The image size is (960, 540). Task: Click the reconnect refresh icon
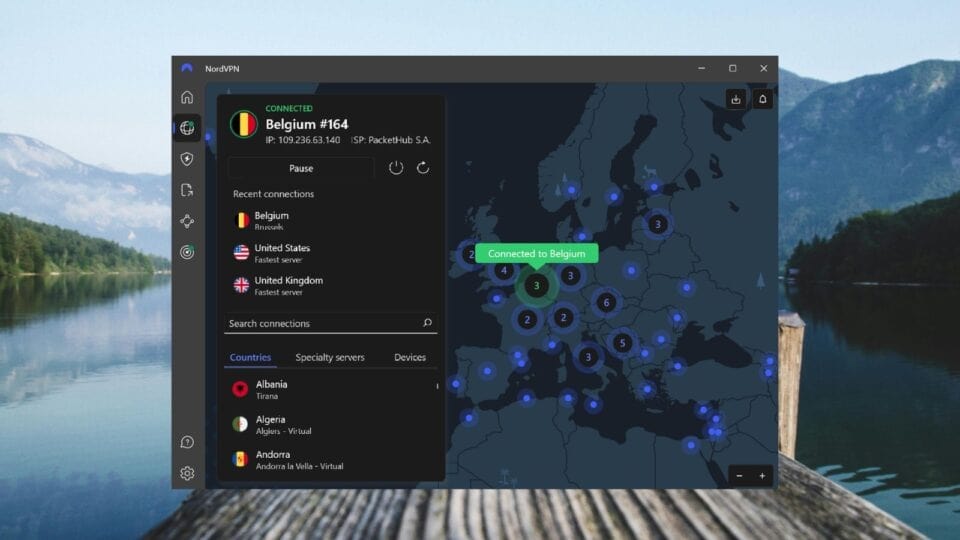[422, 168]
